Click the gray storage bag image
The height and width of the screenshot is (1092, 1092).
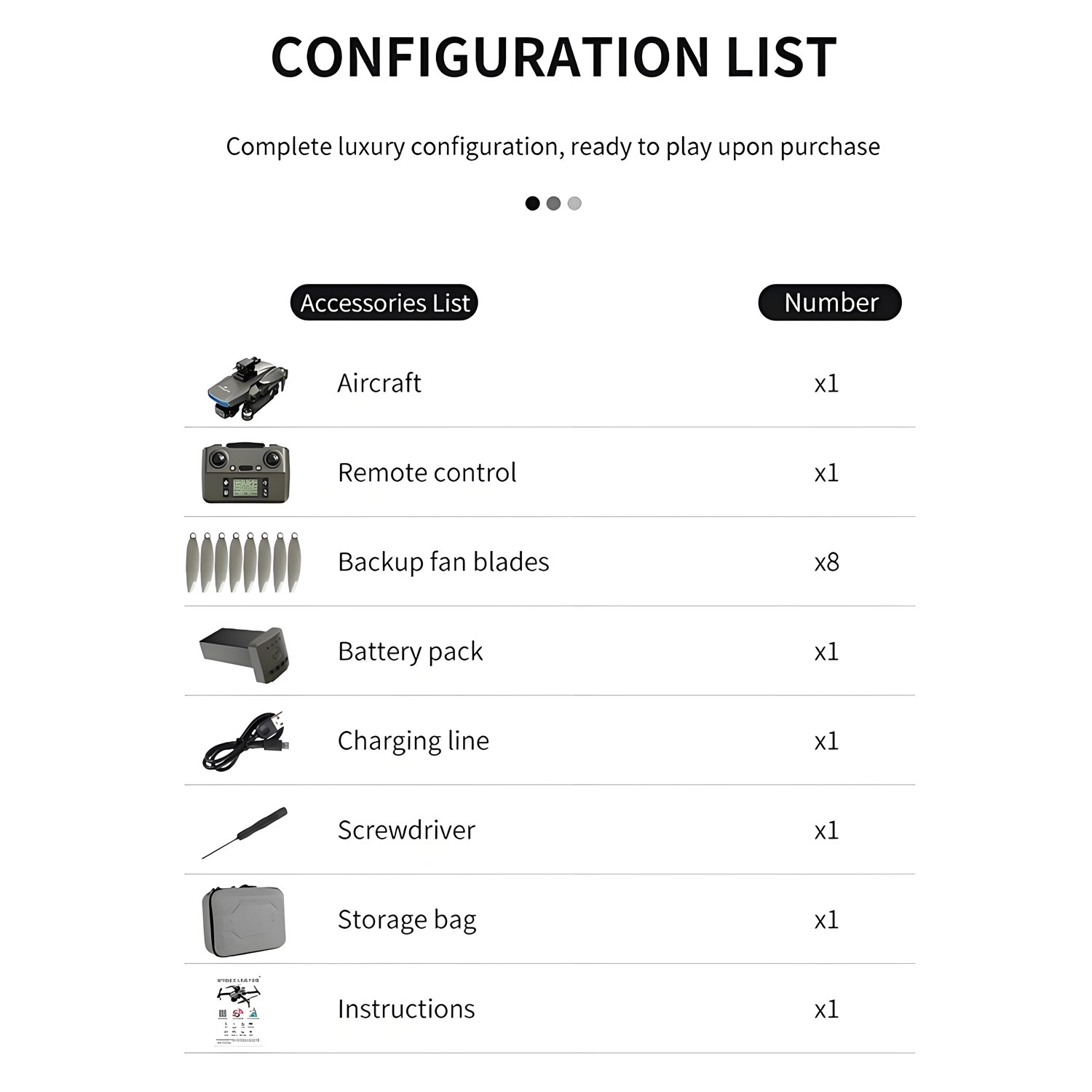click(x=243, y=921)
